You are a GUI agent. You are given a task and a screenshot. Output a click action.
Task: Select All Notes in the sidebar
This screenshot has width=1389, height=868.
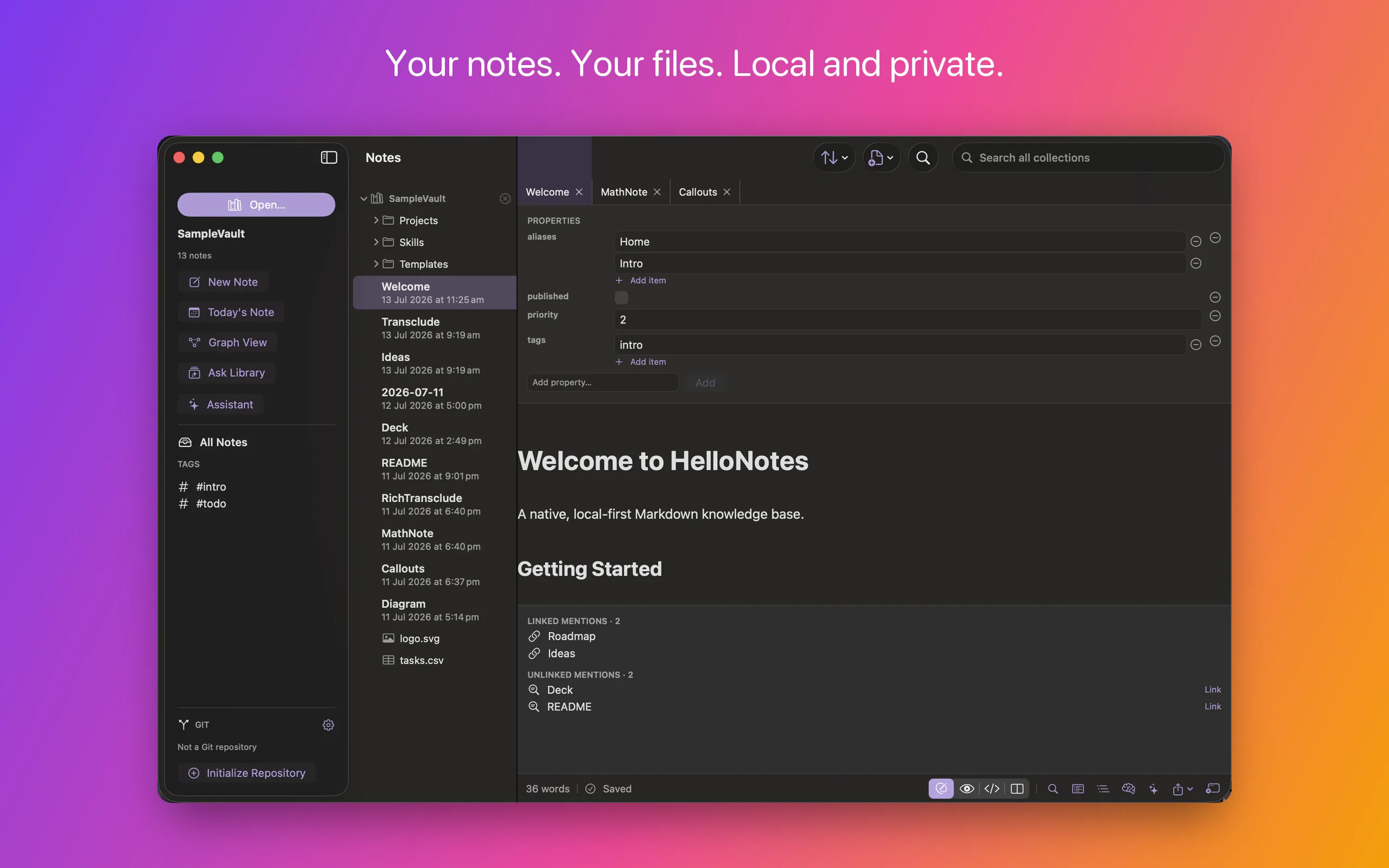point(213,442)
